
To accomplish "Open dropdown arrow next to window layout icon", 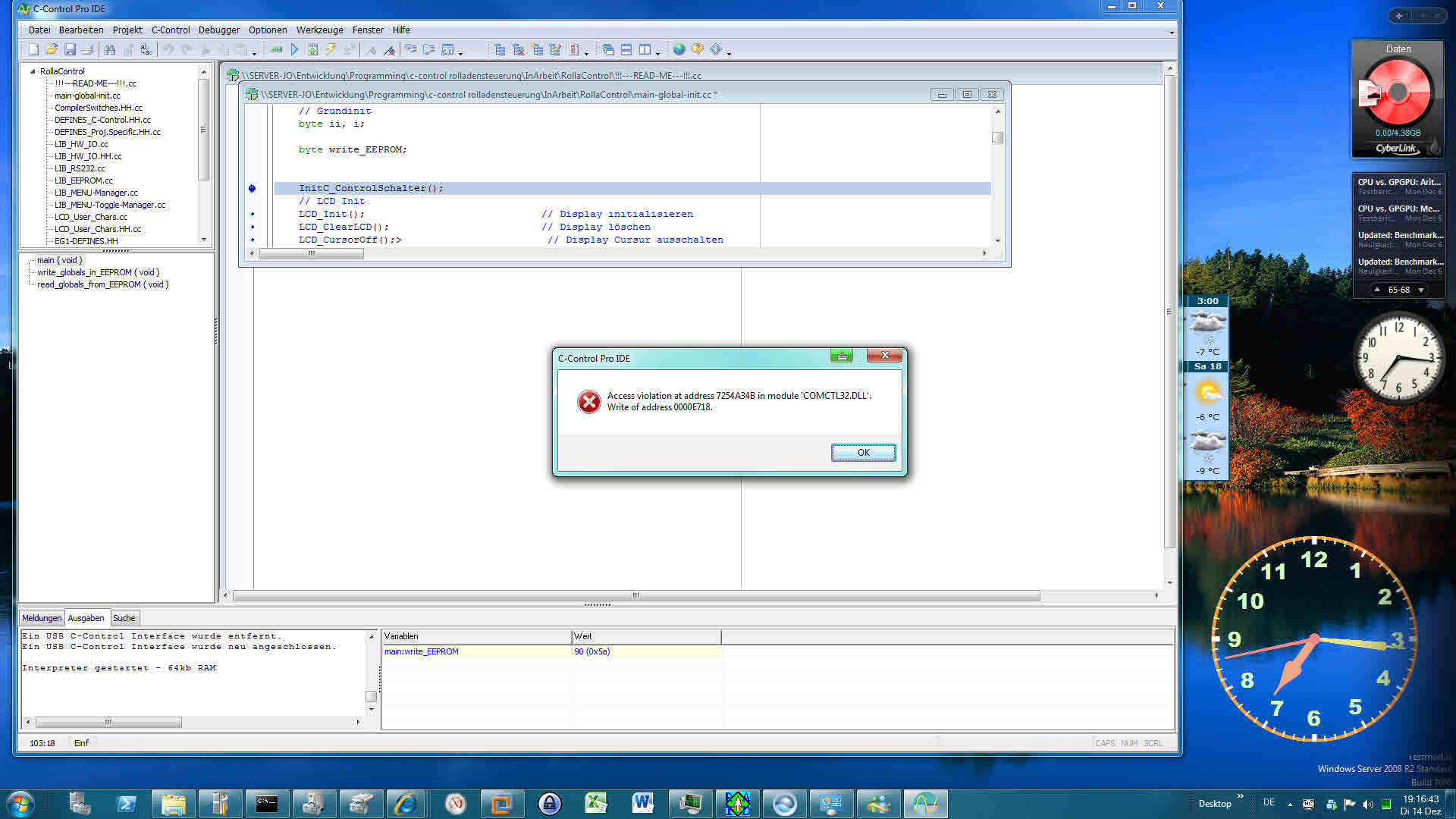I will [657, 53].
